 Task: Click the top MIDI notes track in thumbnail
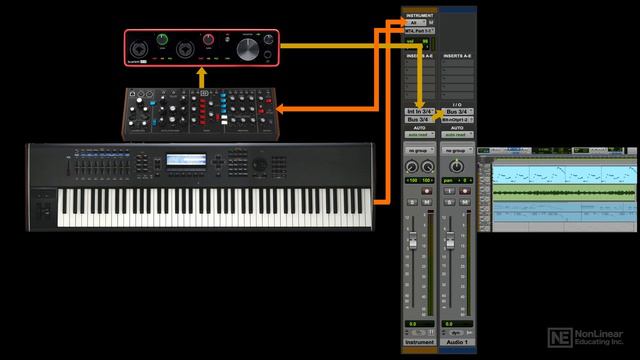pyautogui.click(x=564, y=174)
